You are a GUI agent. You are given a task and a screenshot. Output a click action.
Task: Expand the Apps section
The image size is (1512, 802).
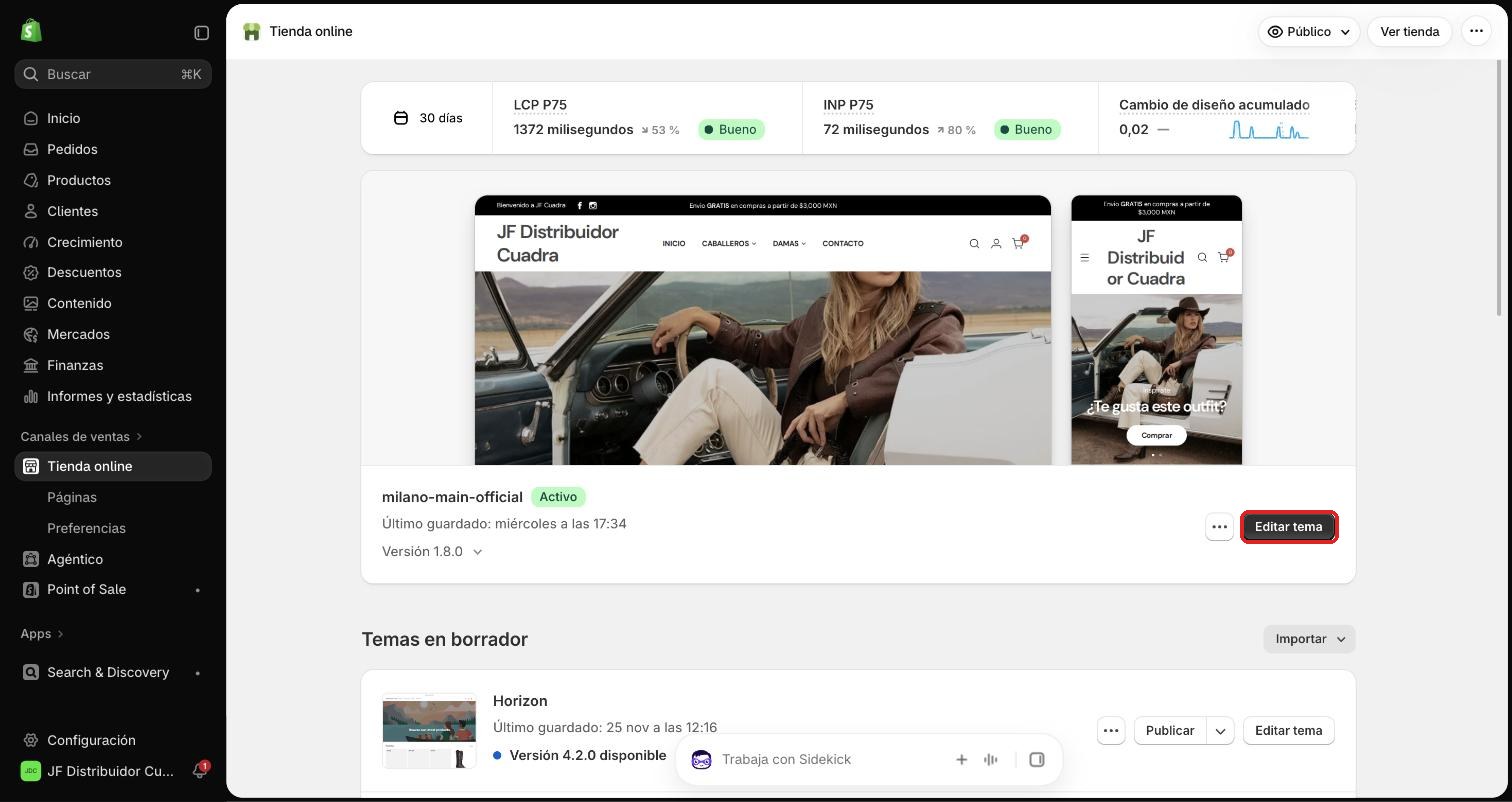pyautogui.click(x=42, y=634)
